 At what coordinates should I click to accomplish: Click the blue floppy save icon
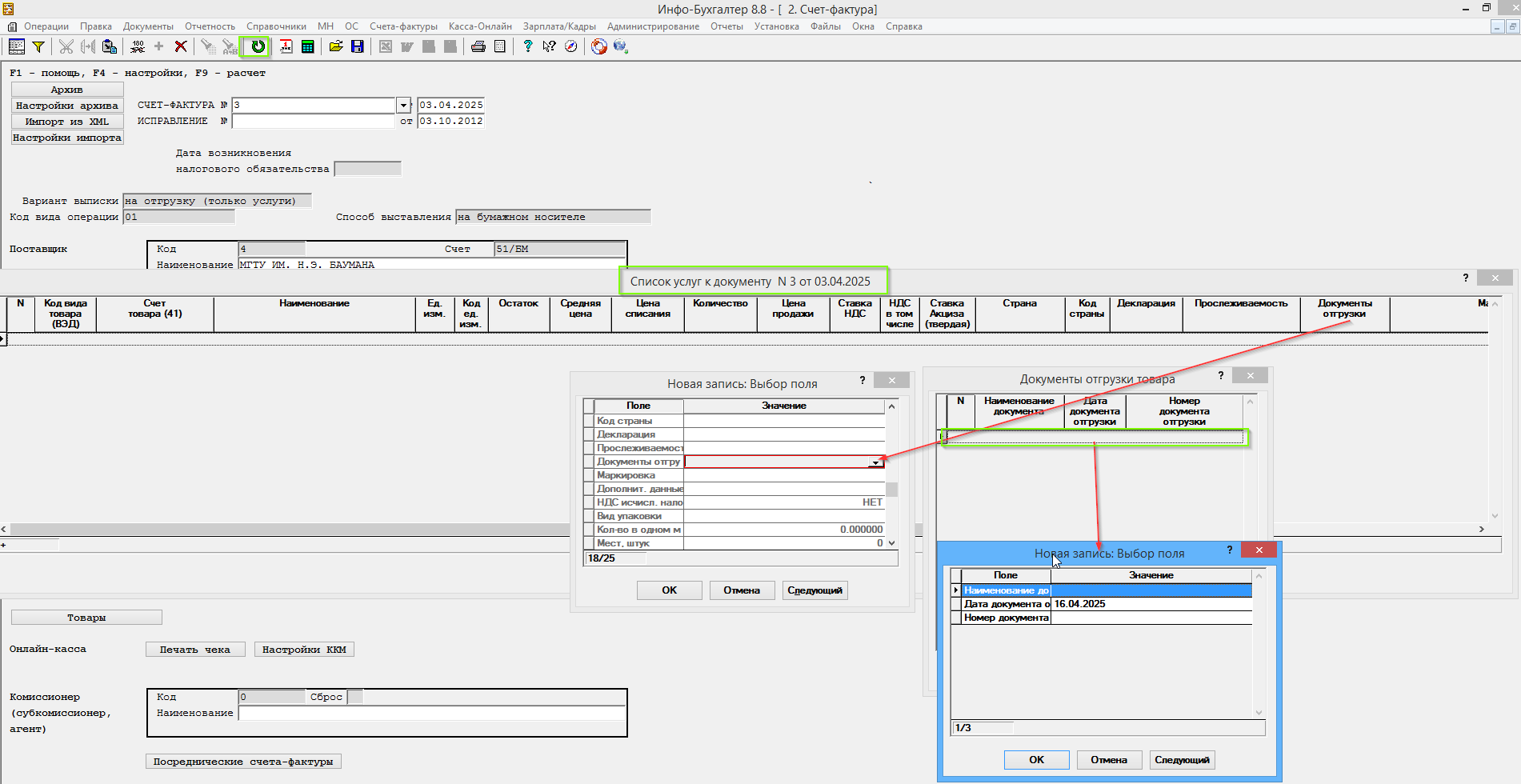(358, 46)
